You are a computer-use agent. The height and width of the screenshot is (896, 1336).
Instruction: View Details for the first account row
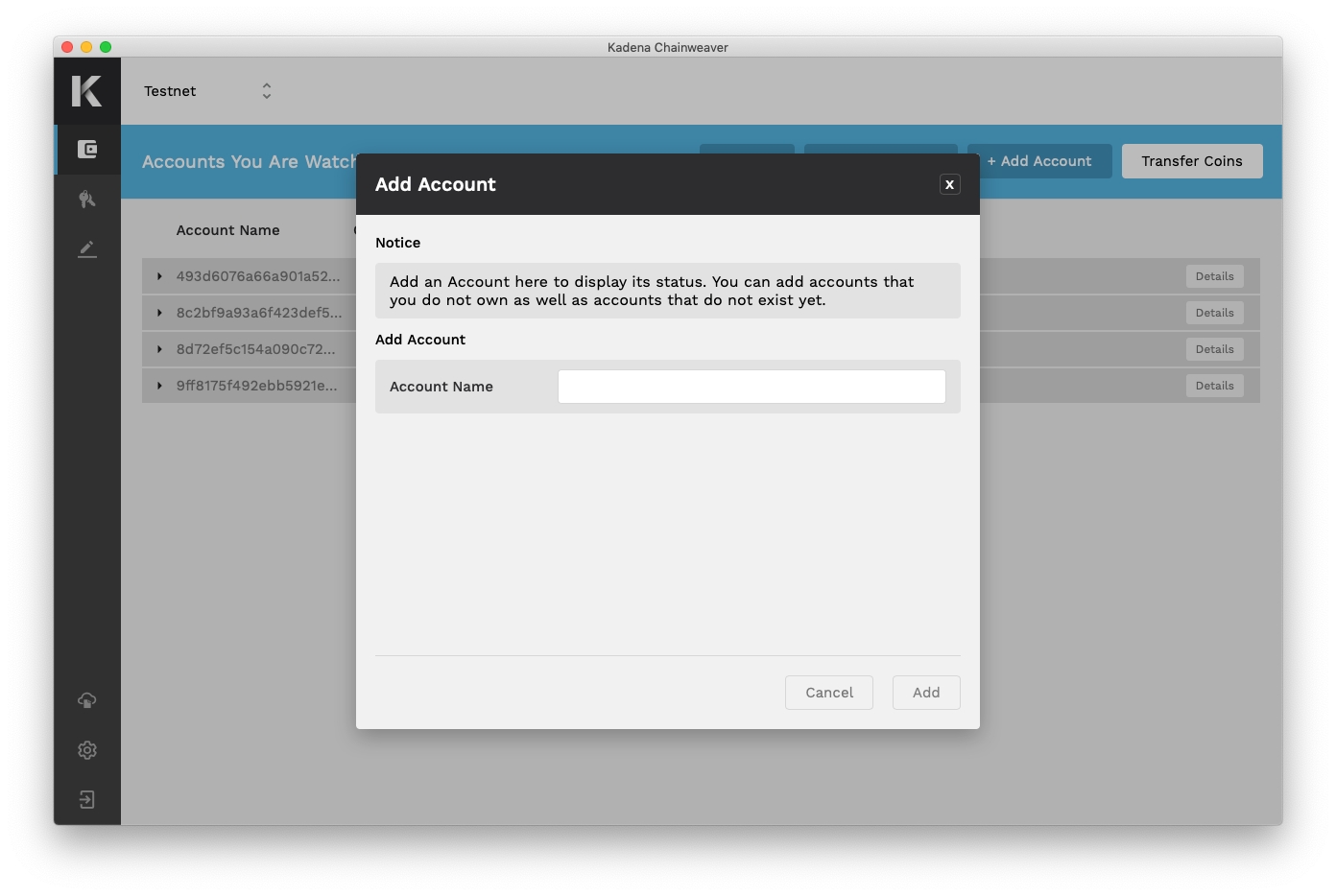pos(1214,276)
